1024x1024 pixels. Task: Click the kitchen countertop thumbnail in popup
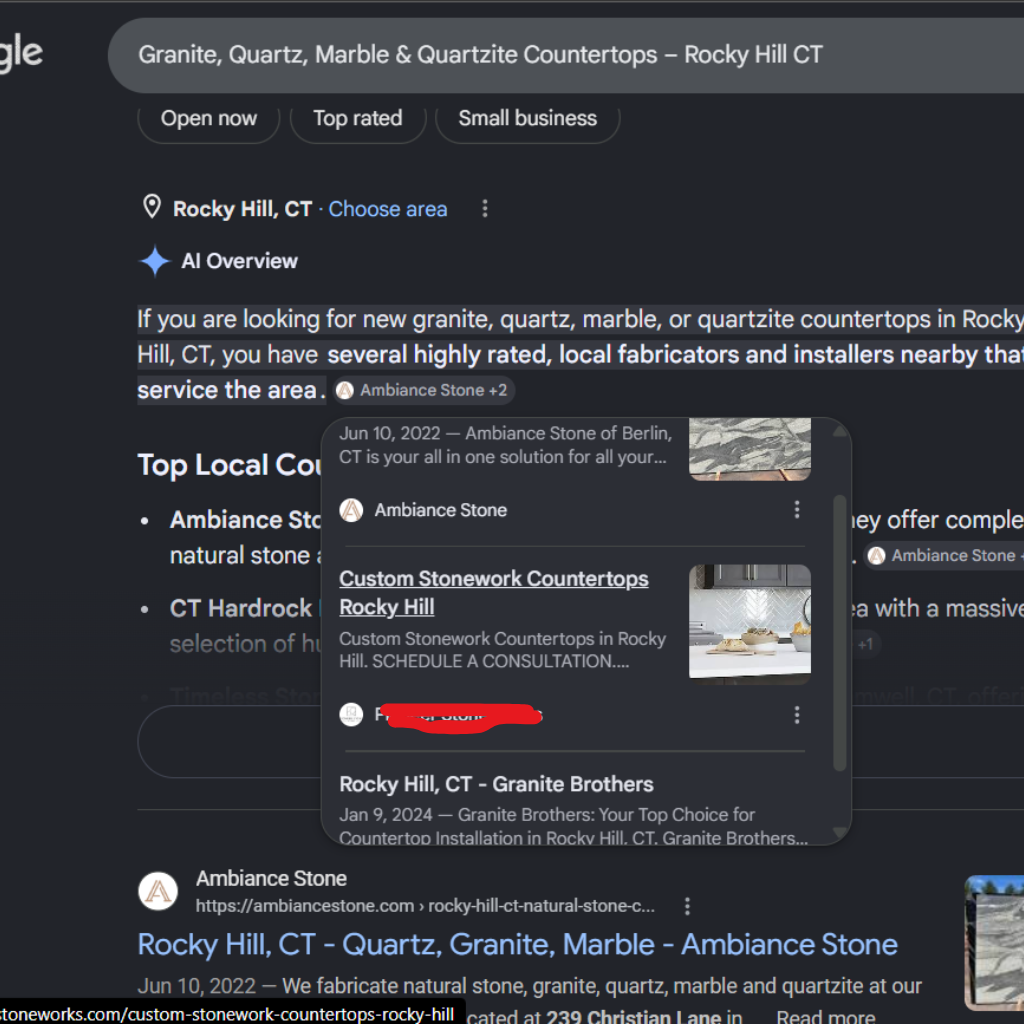(750, 624)
